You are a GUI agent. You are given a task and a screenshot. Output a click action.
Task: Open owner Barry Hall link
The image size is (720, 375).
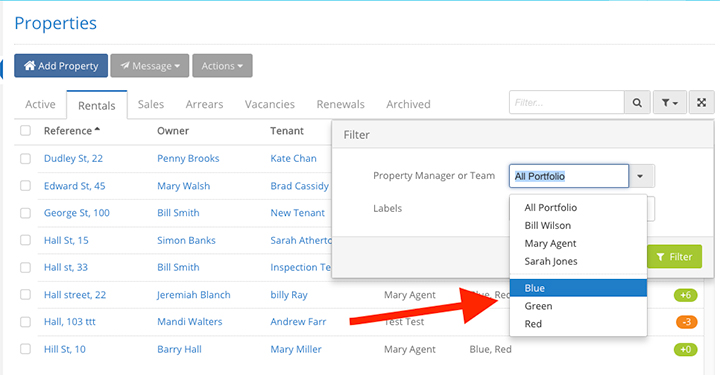coord(179,349)
